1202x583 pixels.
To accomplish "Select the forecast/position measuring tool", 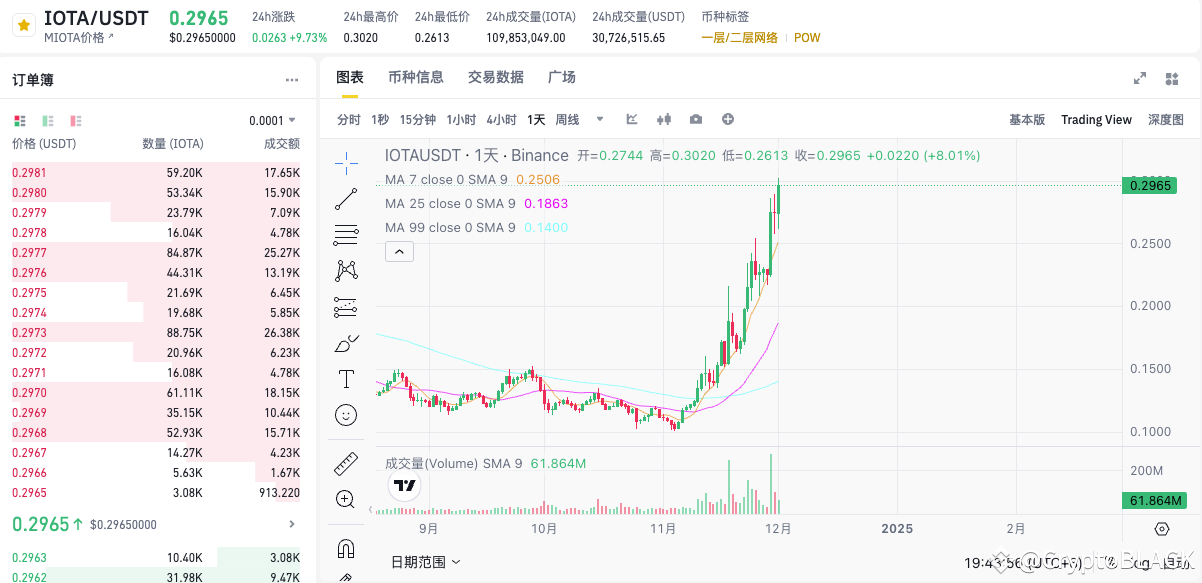I will pos(346,307).
